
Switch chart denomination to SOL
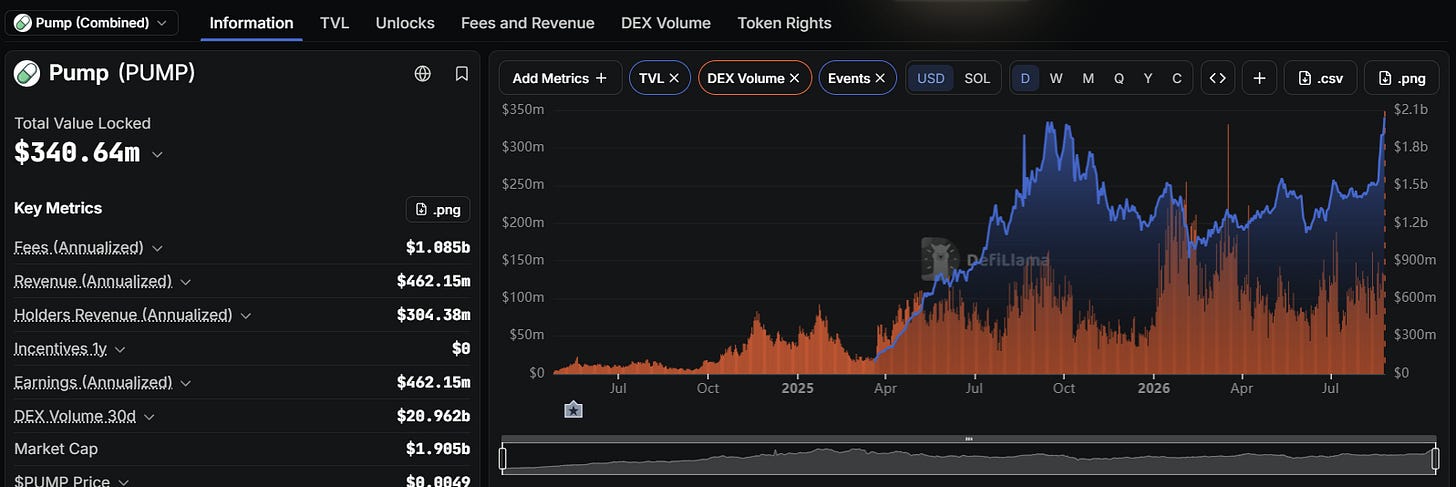pyautogui.click(x=977, y=78)
